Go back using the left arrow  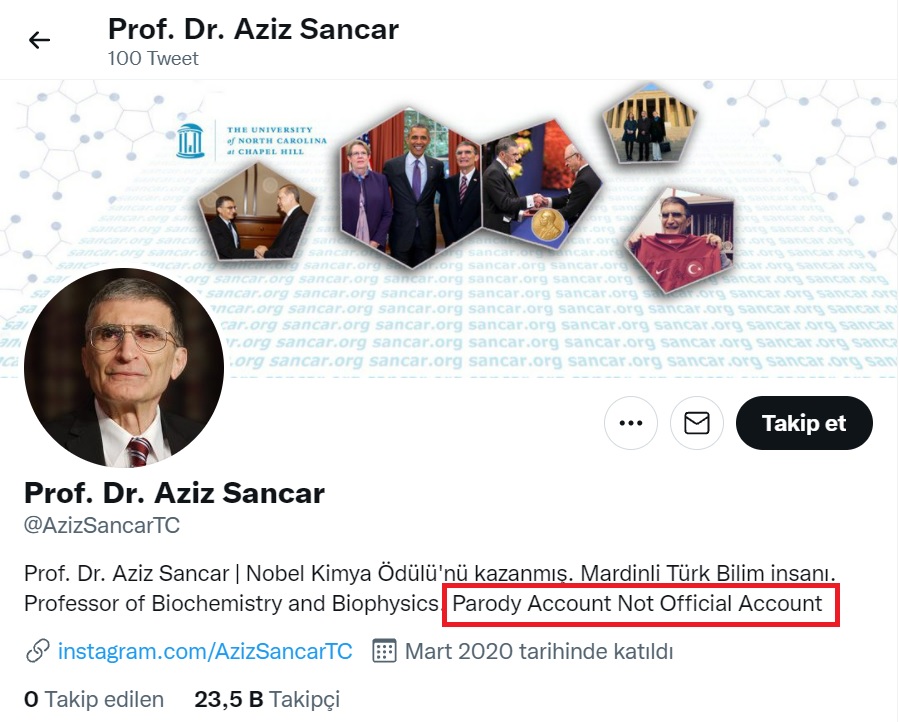39,40
